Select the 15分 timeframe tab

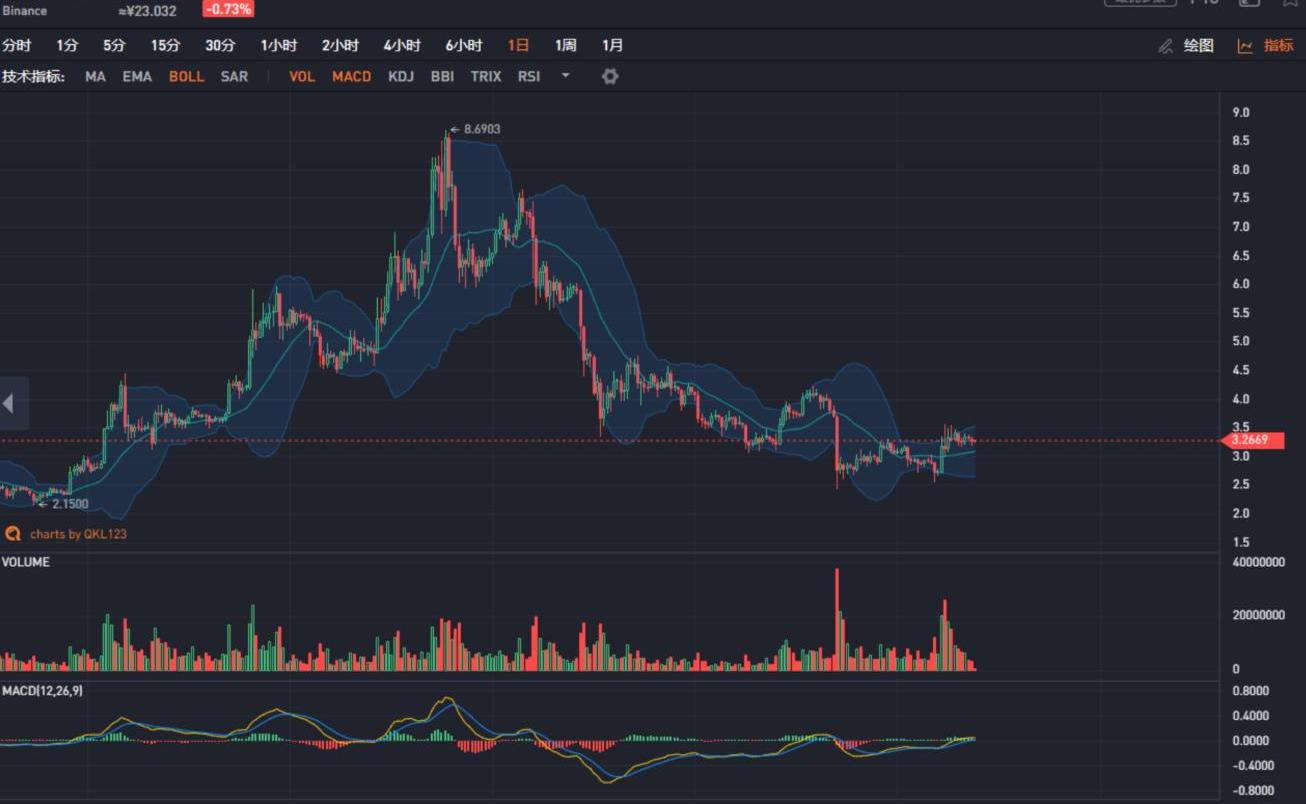pos(166,45)
